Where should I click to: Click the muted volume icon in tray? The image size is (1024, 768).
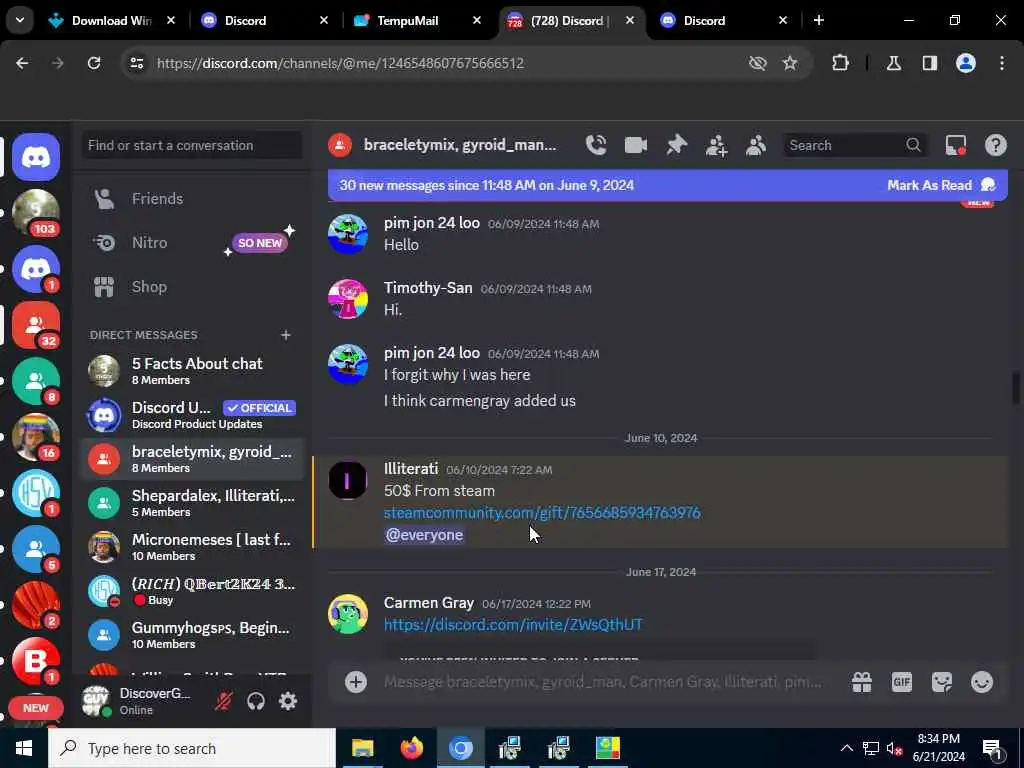(894, 748)
